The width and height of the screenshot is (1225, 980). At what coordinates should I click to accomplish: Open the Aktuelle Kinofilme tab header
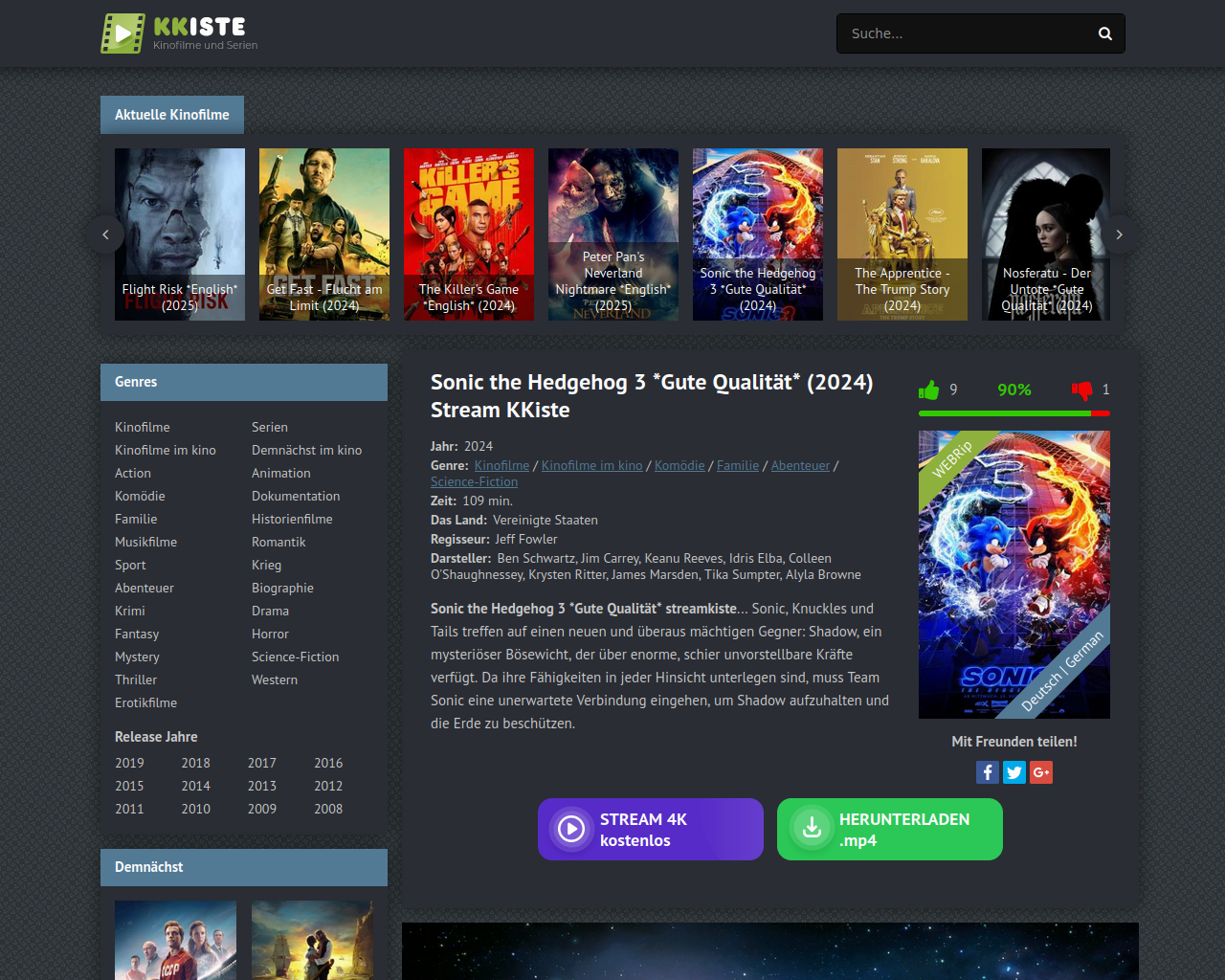172,115
